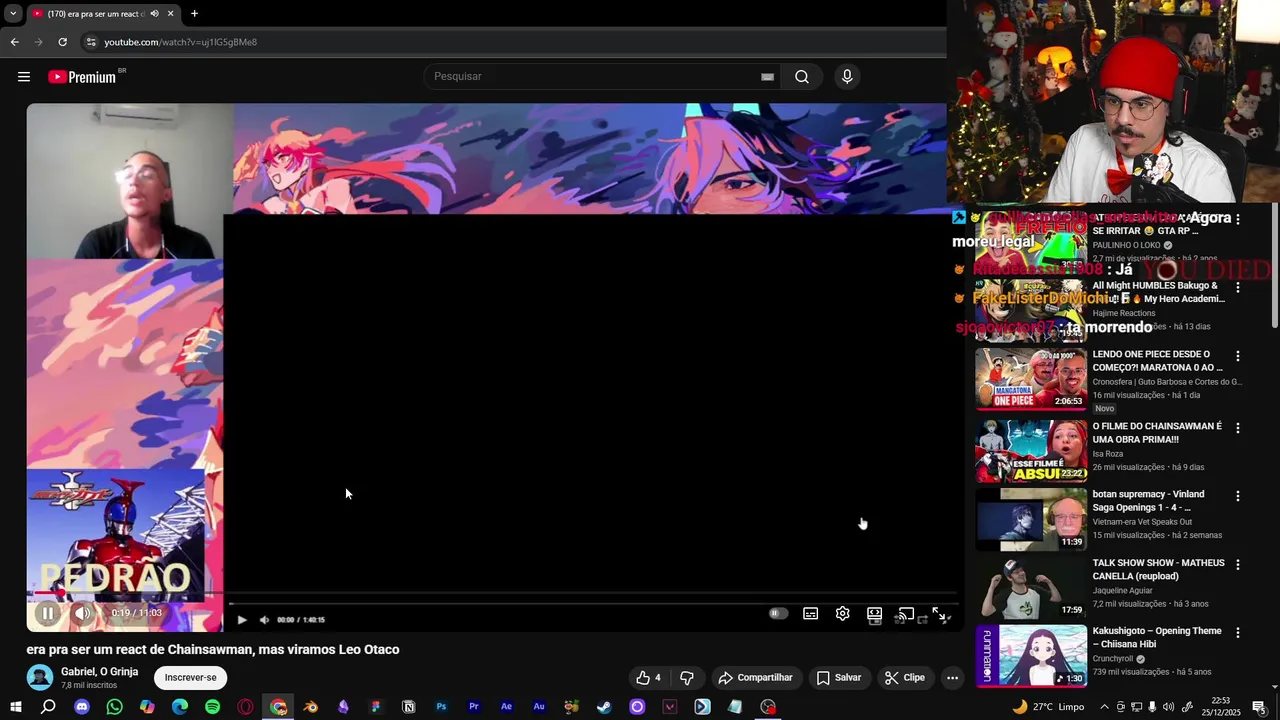This screenshot has height=720, width=1280.
Task: Unmute the embedded inner video speaker
Action: [264, 620]
